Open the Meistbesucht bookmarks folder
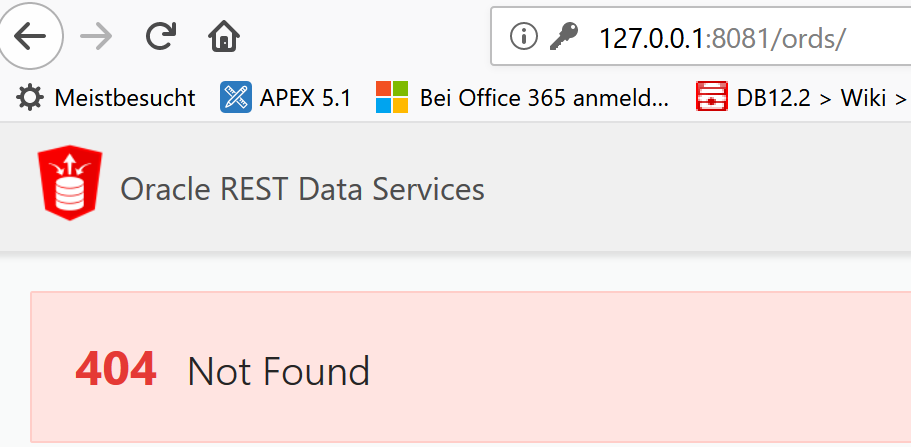The height and width of the screenshot is (447, 911). (x=106, y=98)
